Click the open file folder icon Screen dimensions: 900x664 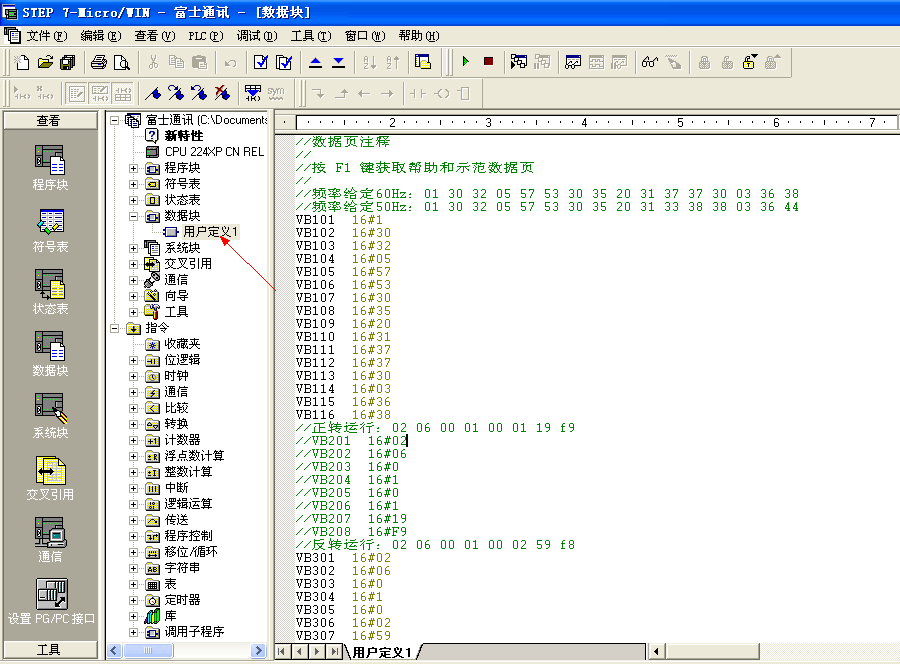pyautogui.click(x=45, y=62)
